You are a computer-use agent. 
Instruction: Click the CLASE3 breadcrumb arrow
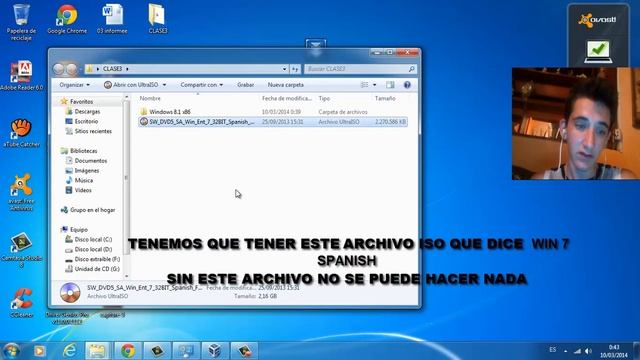pyautogui.click(x=127, y=69)
